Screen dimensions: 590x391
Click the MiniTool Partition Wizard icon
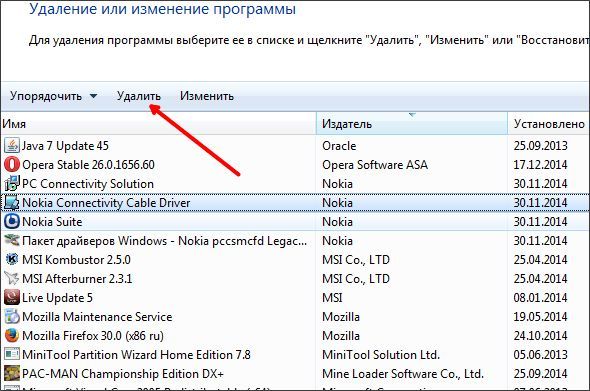pyautogui.click(x=12, y=354)
